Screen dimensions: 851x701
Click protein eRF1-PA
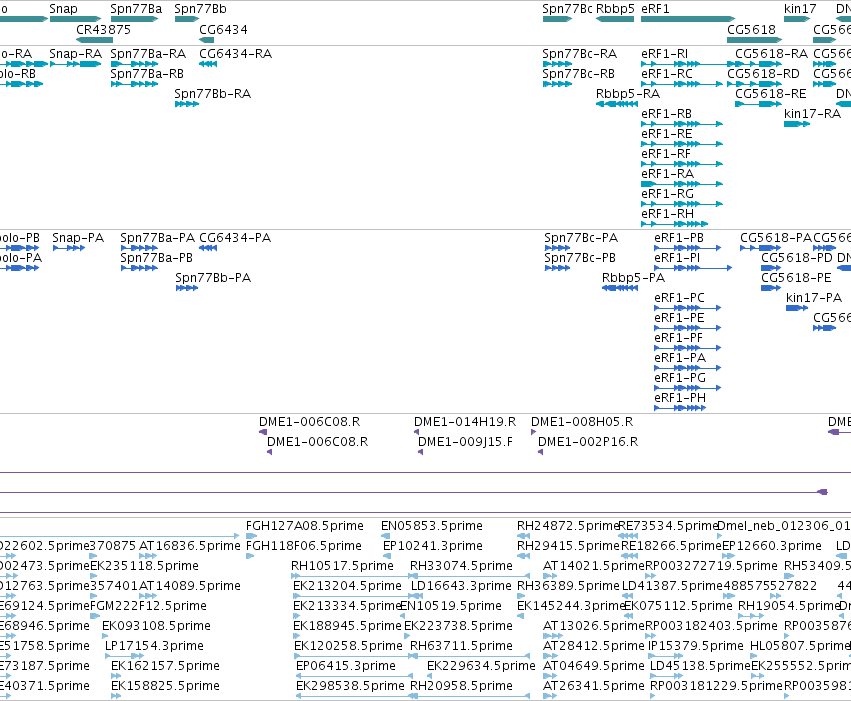coord(688,368)
